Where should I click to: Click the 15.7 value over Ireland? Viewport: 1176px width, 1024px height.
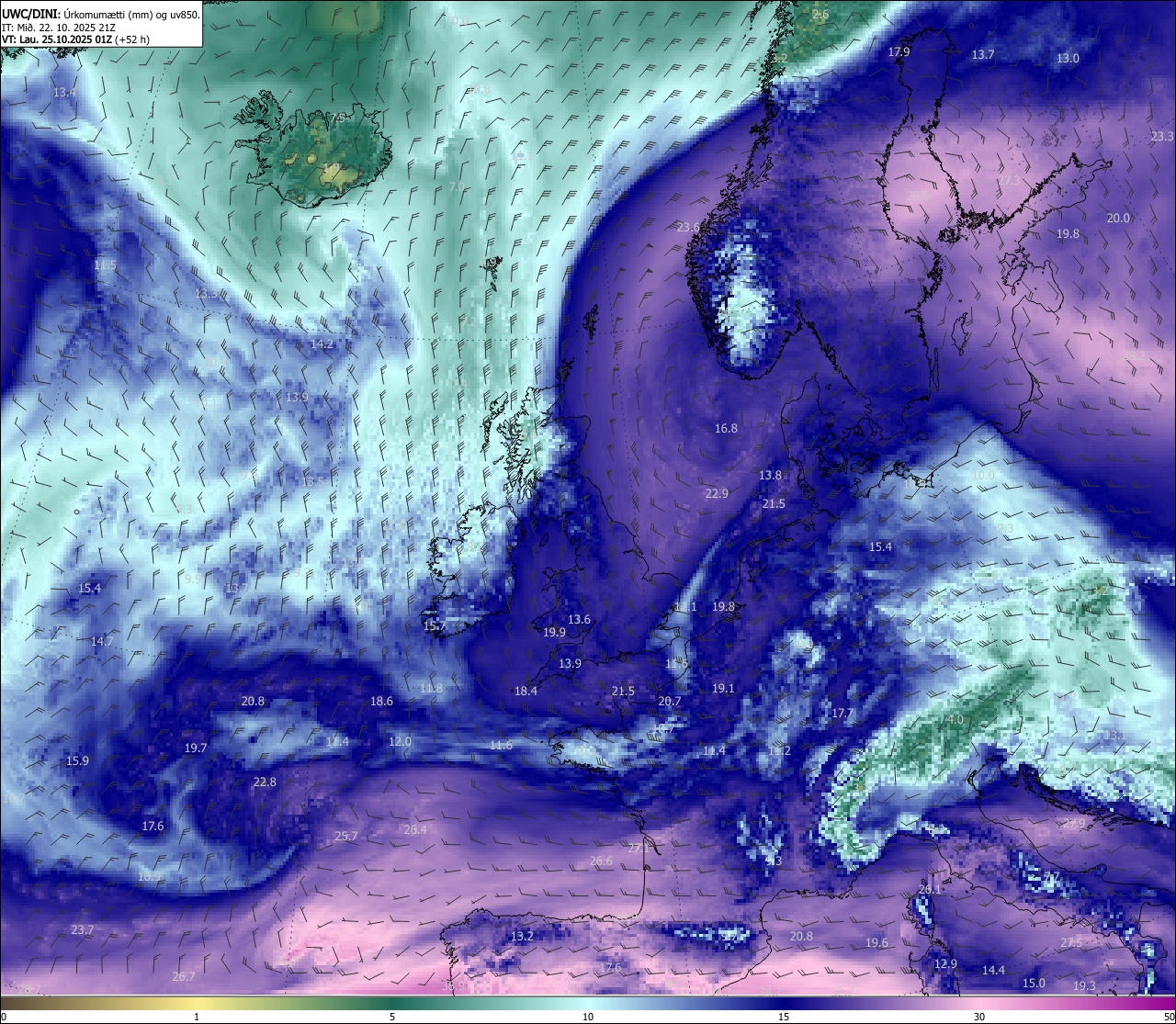tap(435, 625)
